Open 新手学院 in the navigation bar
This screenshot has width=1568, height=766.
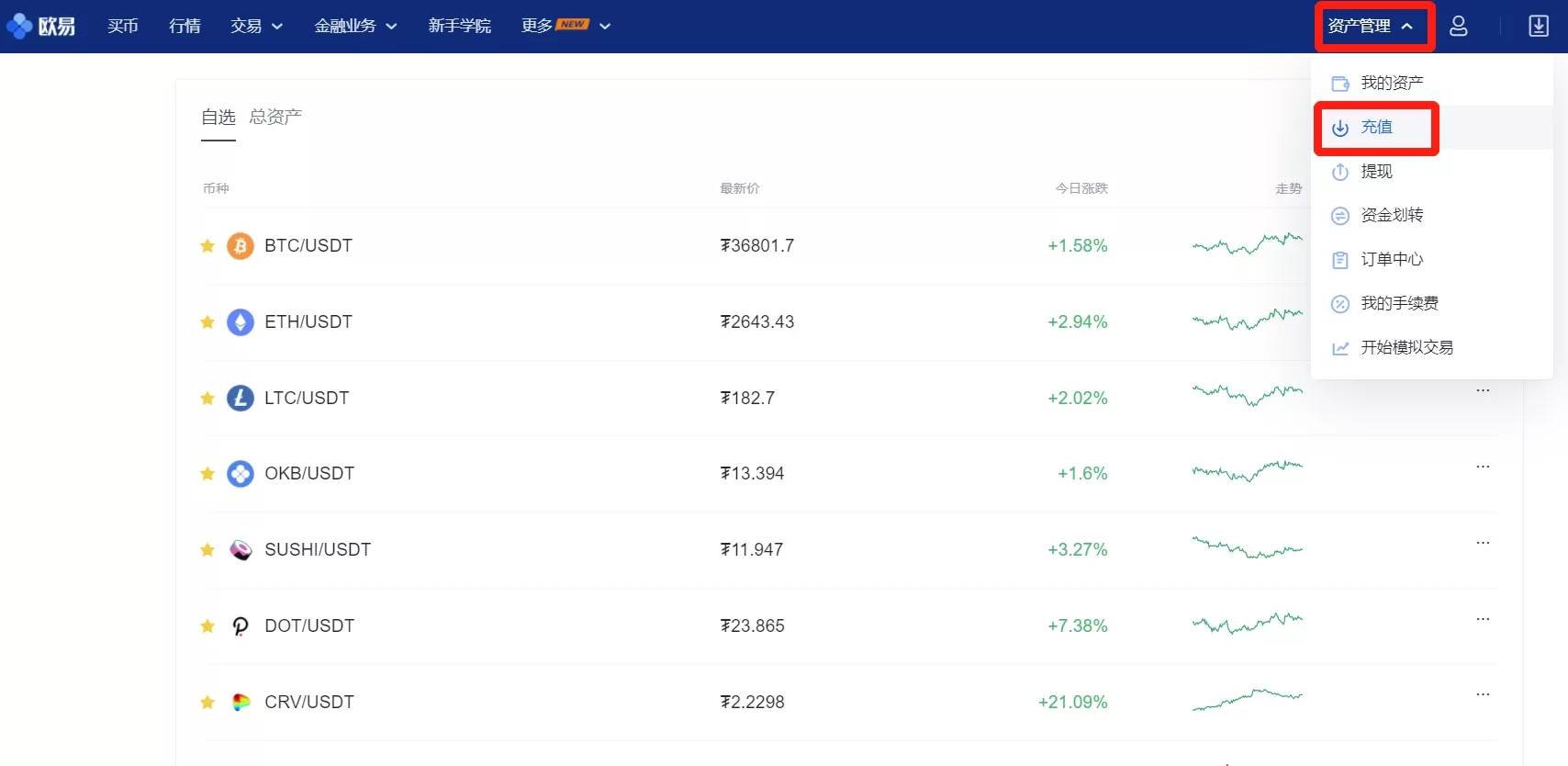pyautogui.click(x=459, y=26)
